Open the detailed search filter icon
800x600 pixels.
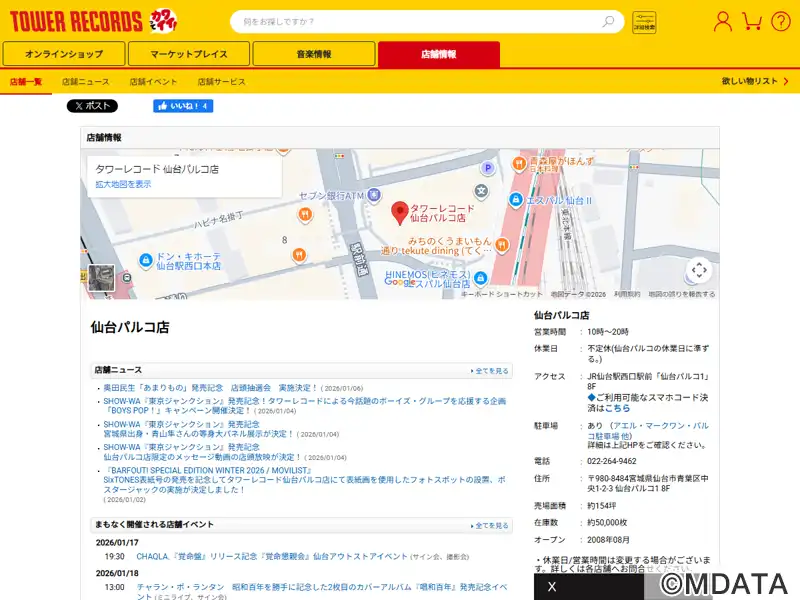[644, 22]
